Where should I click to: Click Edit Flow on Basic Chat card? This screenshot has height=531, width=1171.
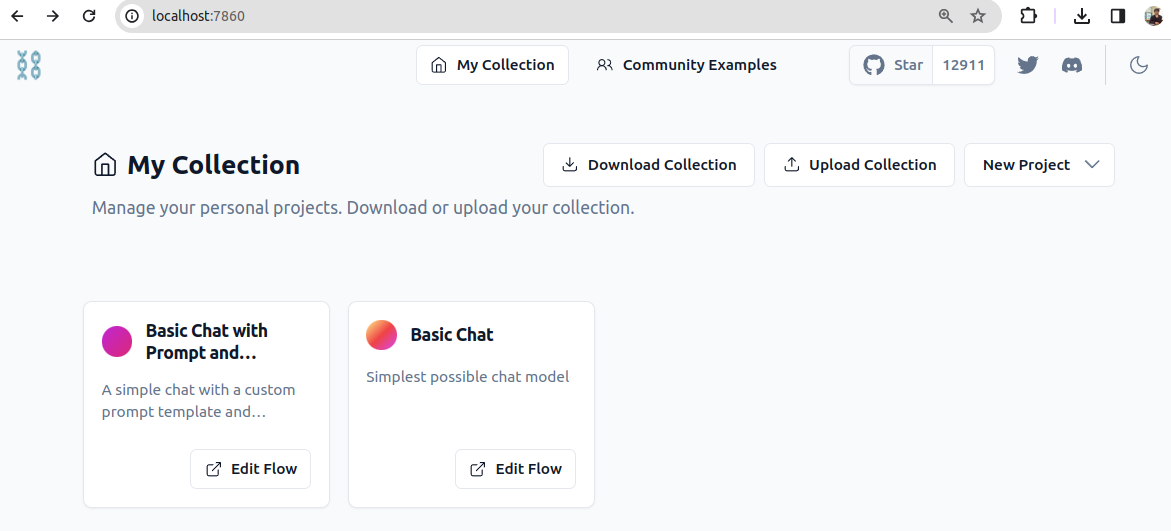tap(515, 469)
